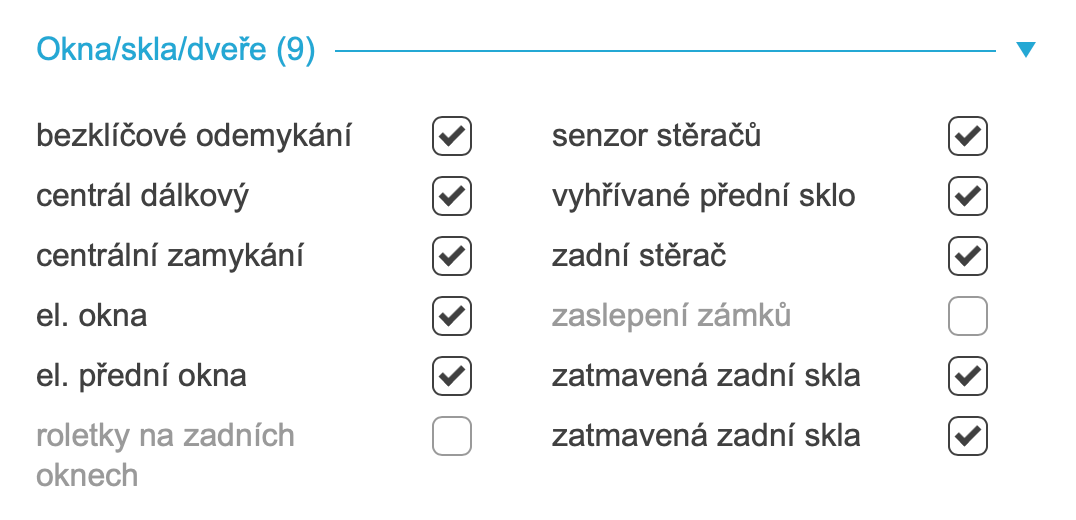Click the 'centrál dálkový' label text
This screenshot has width=1076, height=520.
(142, 196)
